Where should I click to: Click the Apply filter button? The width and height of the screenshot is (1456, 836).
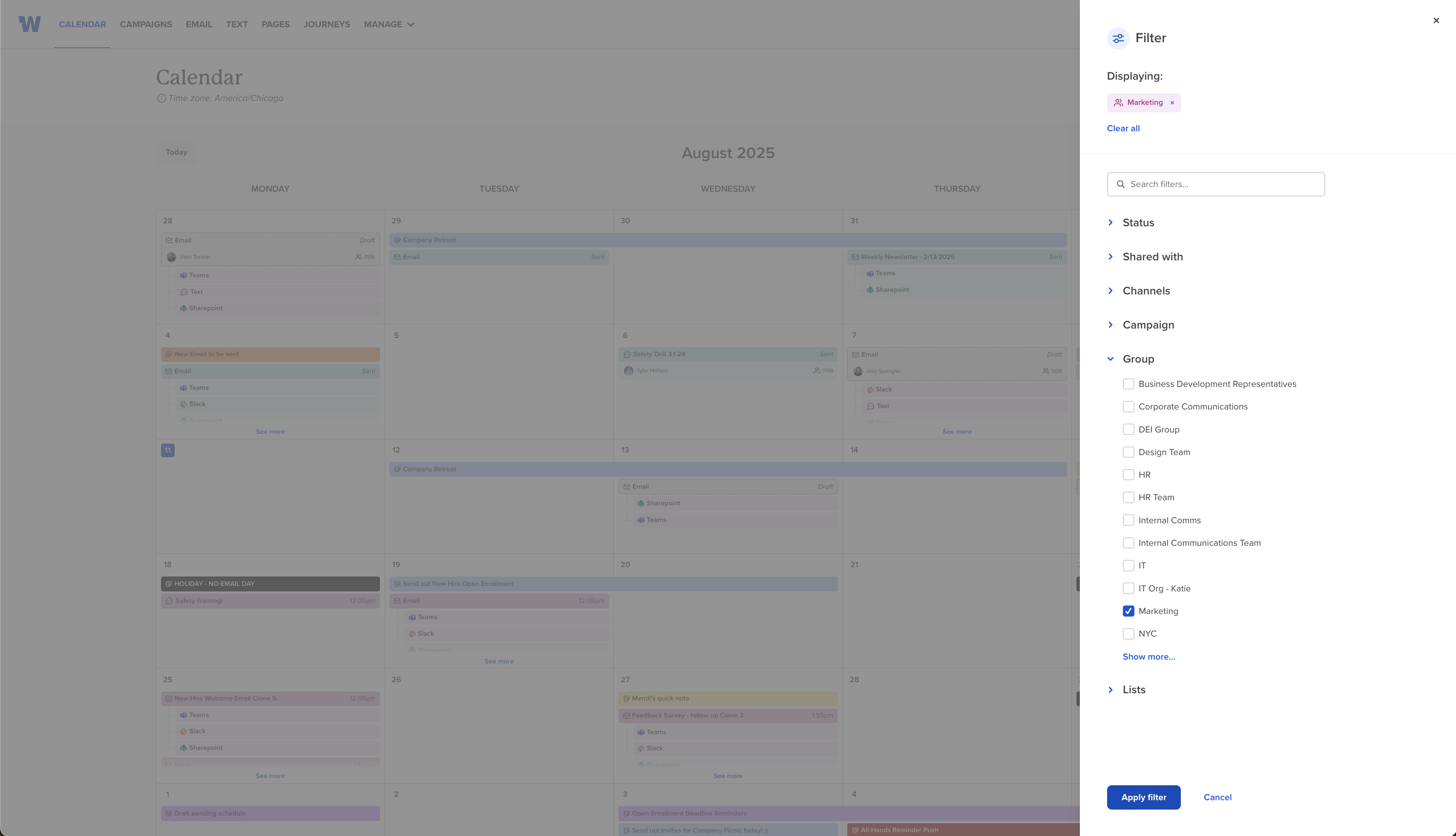[x=1143, y=798]
